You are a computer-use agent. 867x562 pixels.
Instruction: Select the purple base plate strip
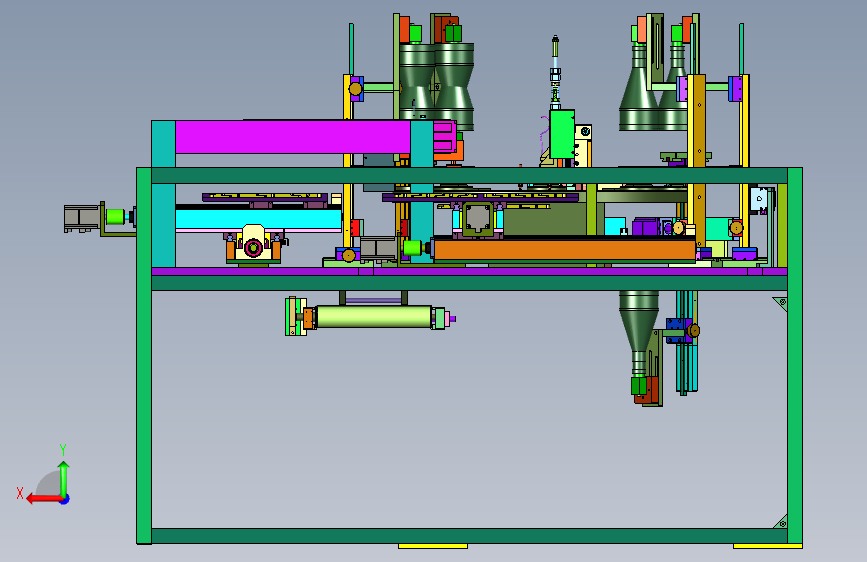[469, 272]
